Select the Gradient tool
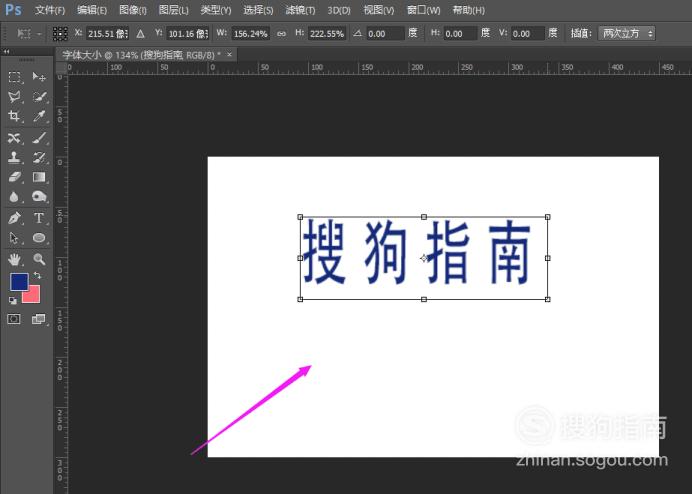 pos(39,177)
